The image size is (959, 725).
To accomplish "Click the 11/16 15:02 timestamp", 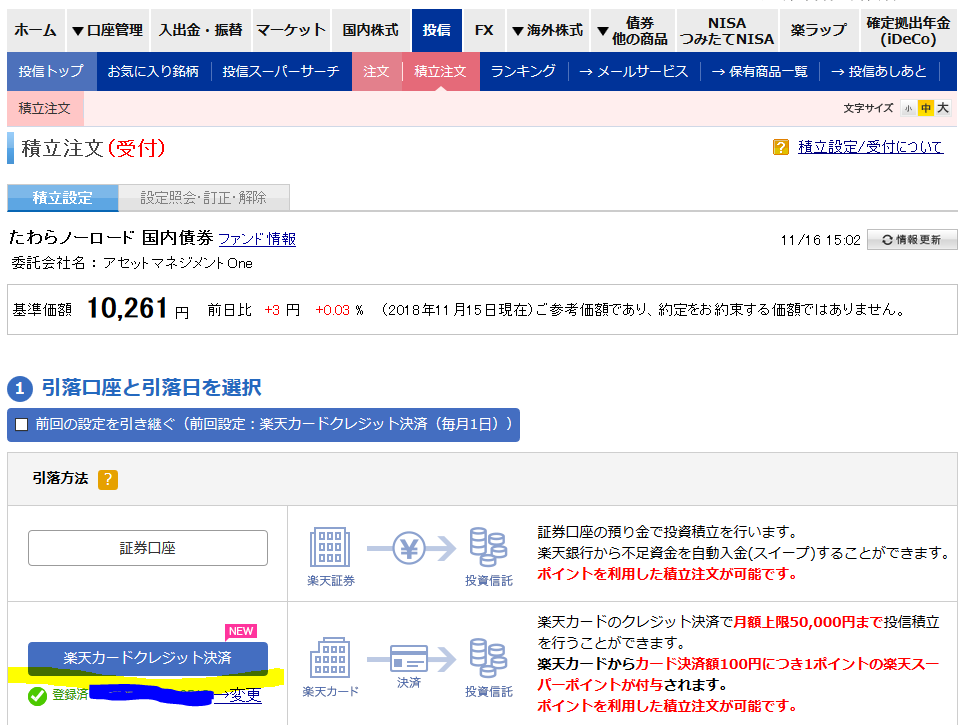I will coord(820,240).
